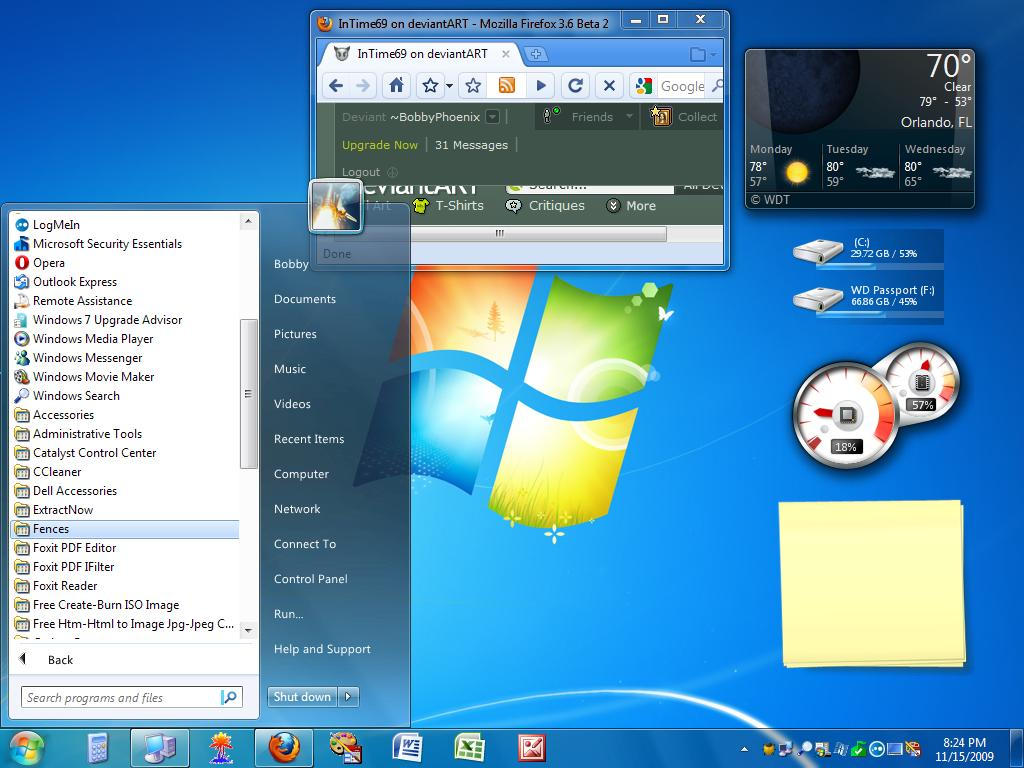1024x768 pixels.
Task: Open the Run... dialog entry
Action: tap(289, 614)
